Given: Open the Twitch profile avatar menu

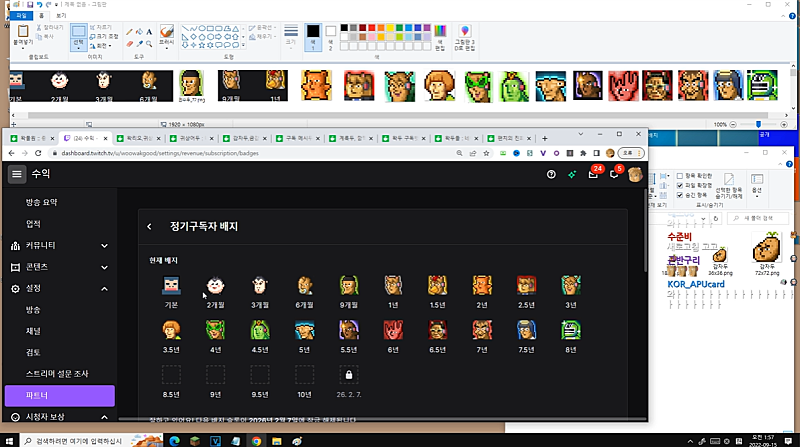Looking at the screenshot, I should pos(635,175).
